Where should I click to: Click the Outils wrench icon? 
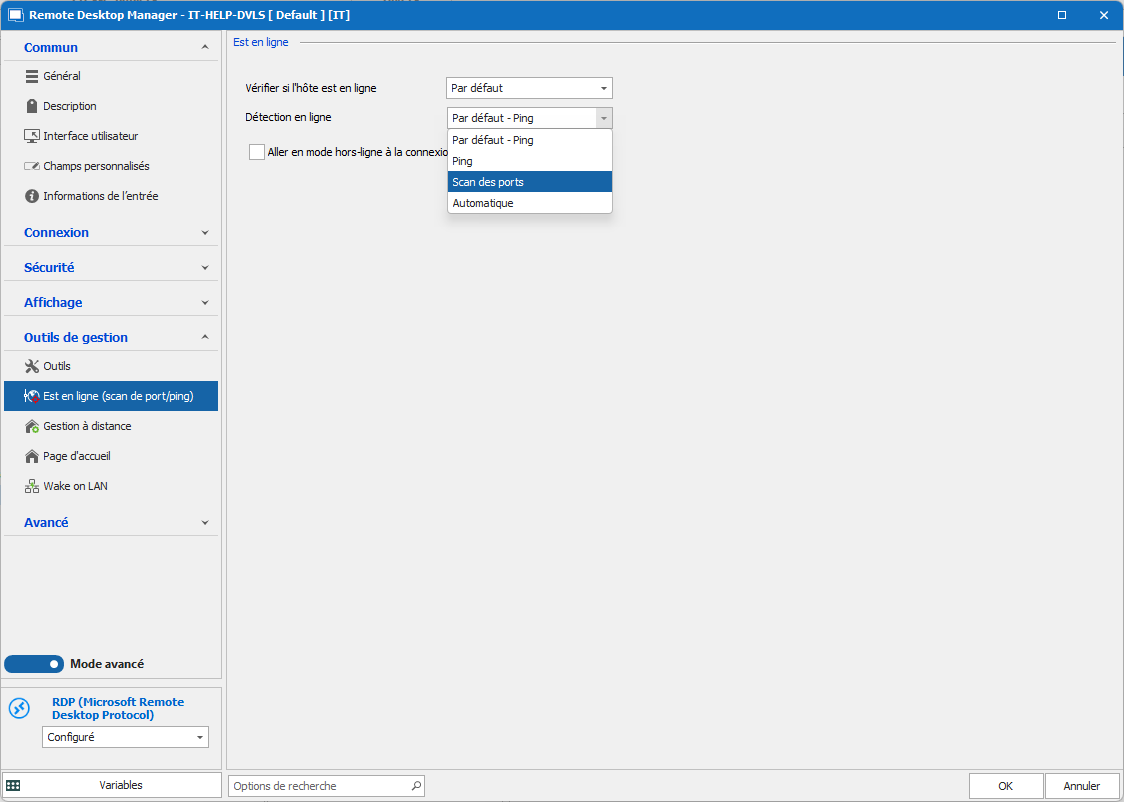pos(32,366)
